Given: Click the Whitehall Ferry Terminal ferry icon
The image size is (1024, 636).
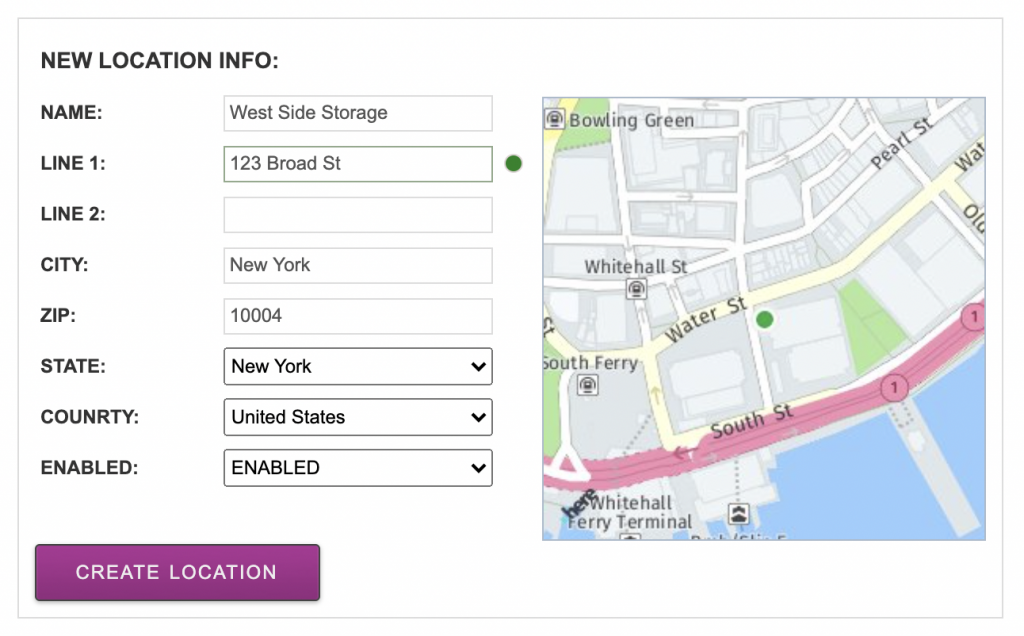Looking at the screenshot, I should click(738, 514).
